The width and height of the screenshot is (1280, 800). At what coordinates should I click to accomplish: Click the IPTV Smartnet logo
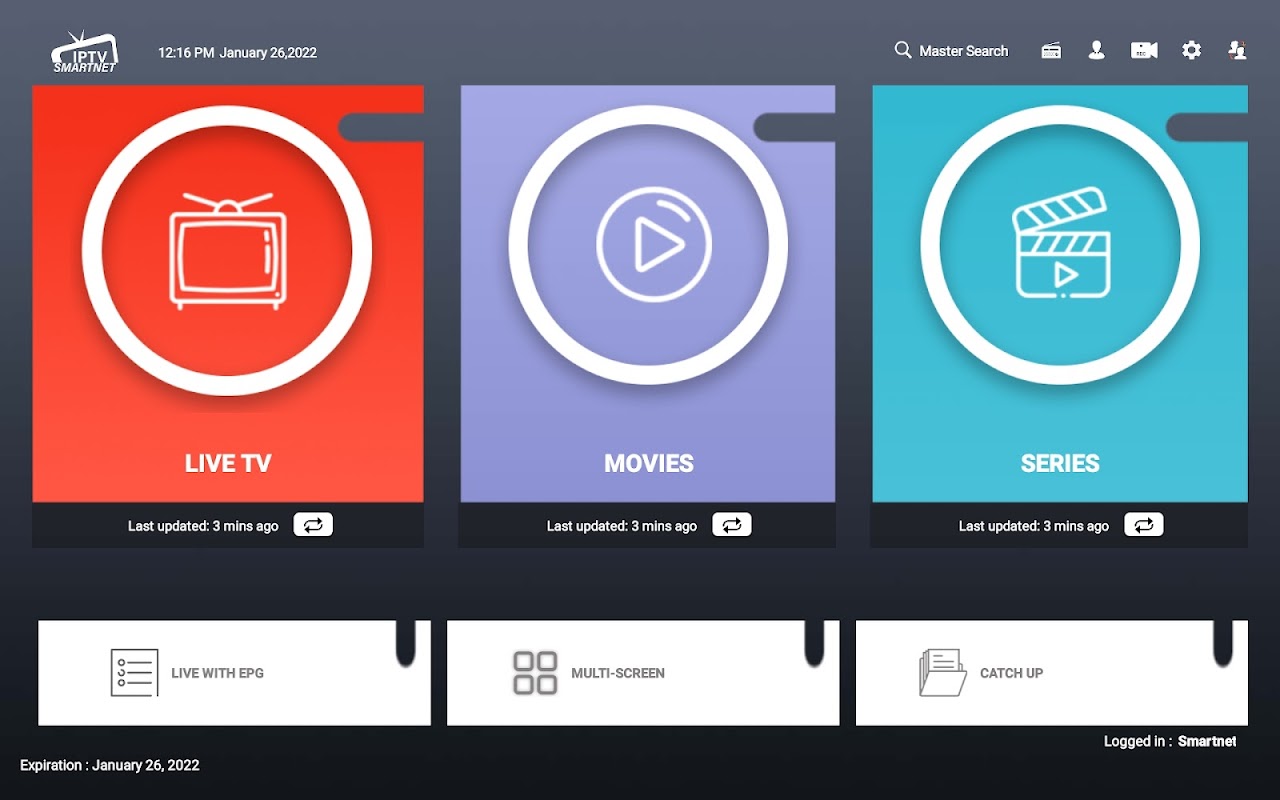tap(86, 52)
